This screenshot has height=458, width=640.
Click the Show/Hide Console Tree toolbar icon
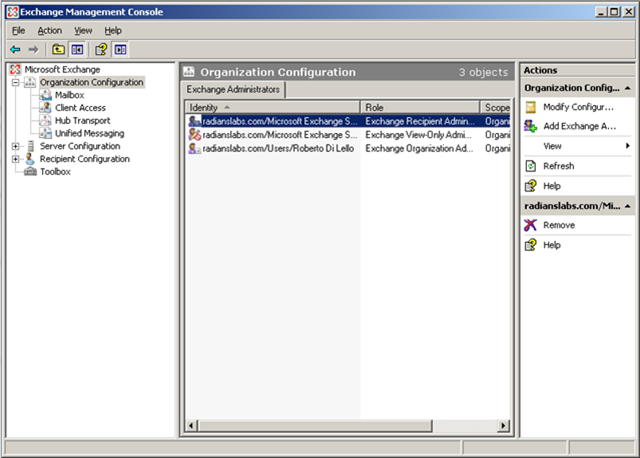pyautogui.click(x=77, y=49)
